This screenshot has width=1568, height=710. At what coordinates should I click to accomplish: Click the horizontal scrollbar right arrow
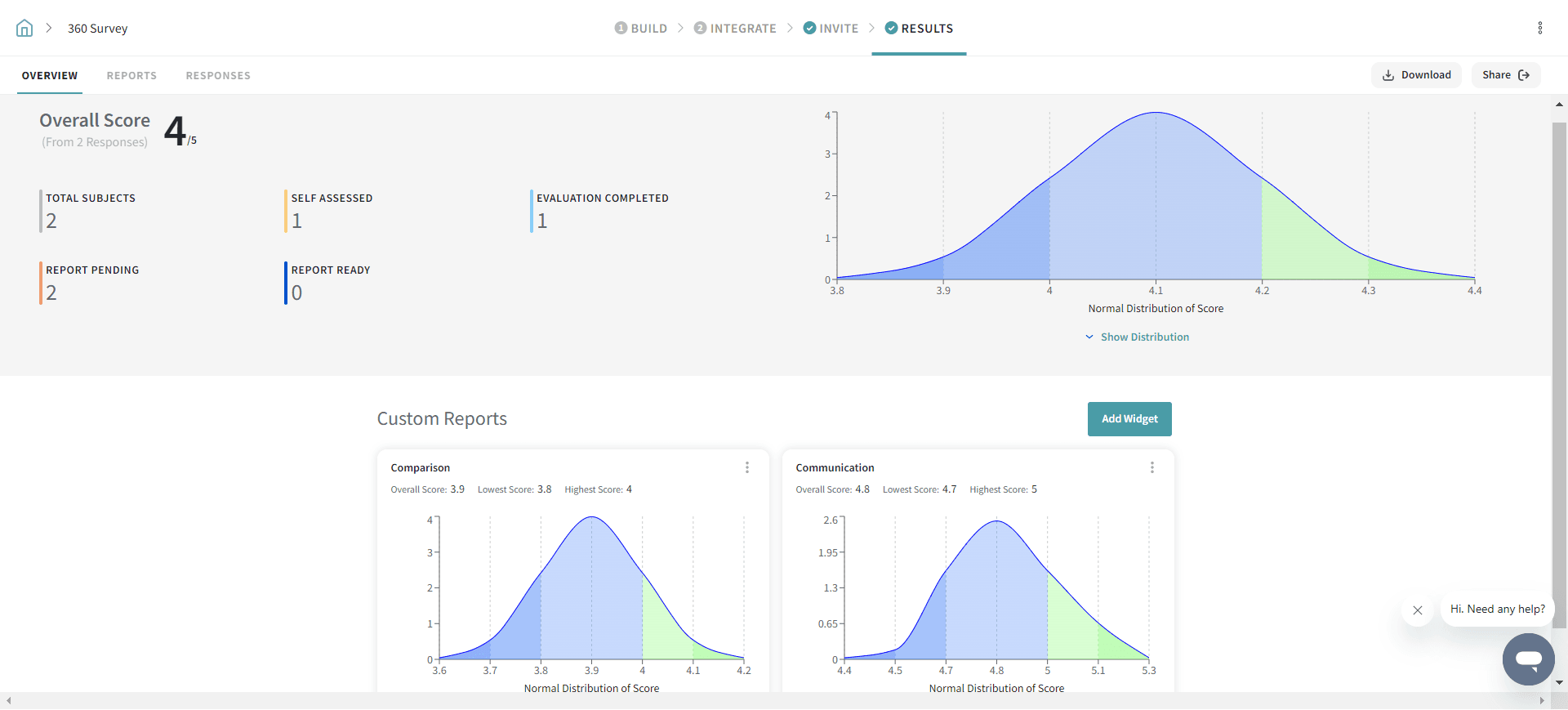[1542, 700]
